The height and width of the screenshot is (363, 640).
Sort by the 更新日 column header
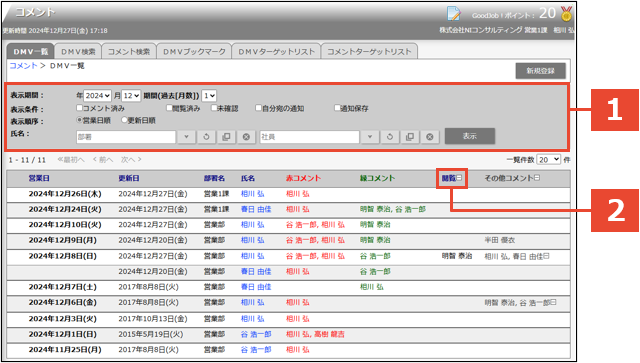(x=129, y=178)
